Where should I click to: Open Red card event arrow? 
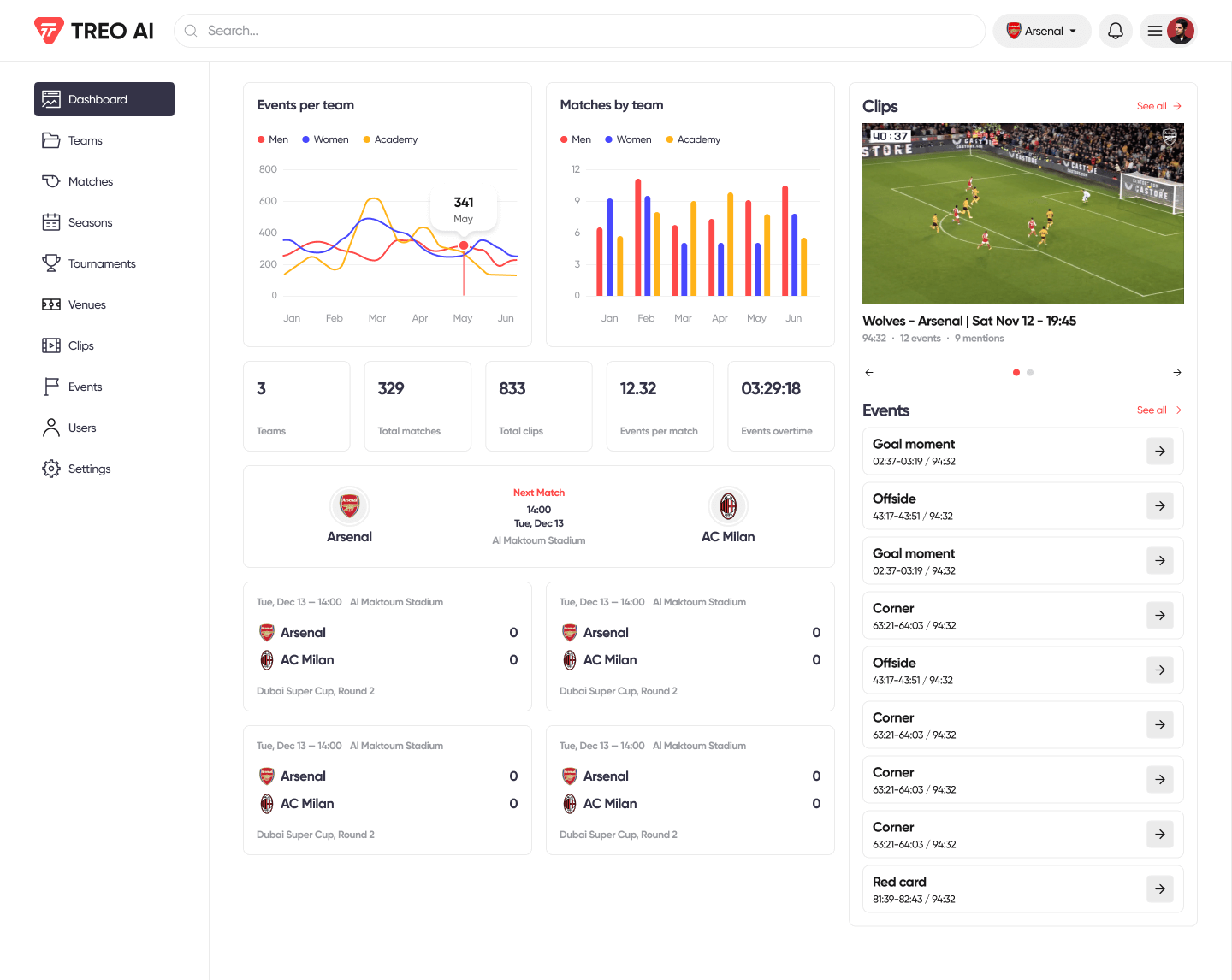pos(1160,888)
